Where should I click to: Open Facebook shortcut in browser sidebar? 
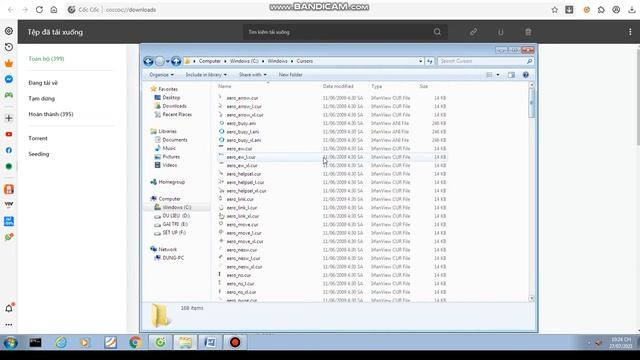point(9,150)
